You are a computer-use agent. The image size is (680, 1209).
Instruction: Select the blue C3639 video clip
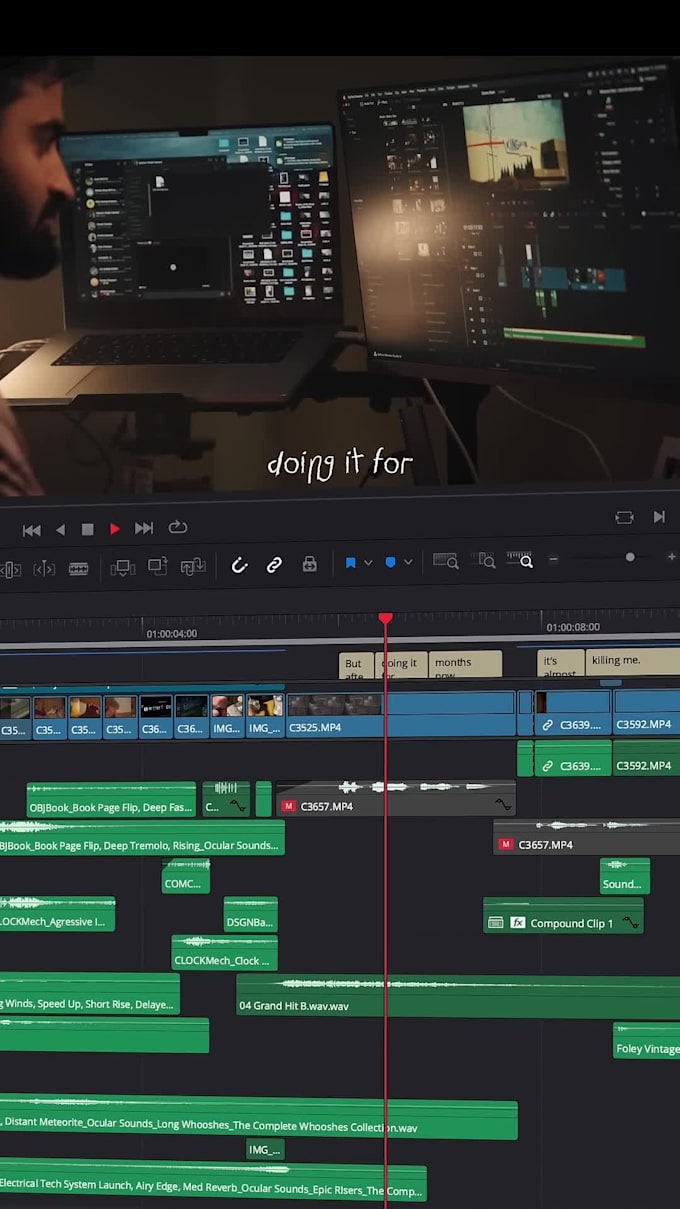coord(572,713)
